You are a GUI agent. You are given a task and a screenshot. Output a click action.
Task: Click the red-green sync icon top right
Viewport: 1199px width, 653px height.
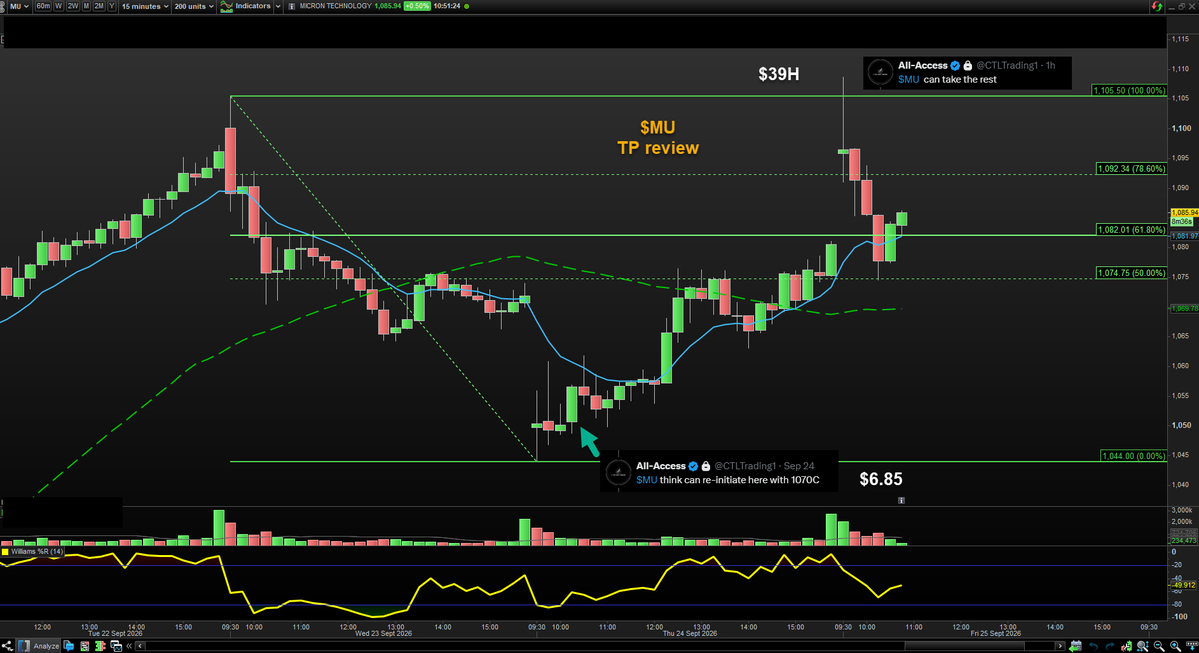click(1156, 6)
